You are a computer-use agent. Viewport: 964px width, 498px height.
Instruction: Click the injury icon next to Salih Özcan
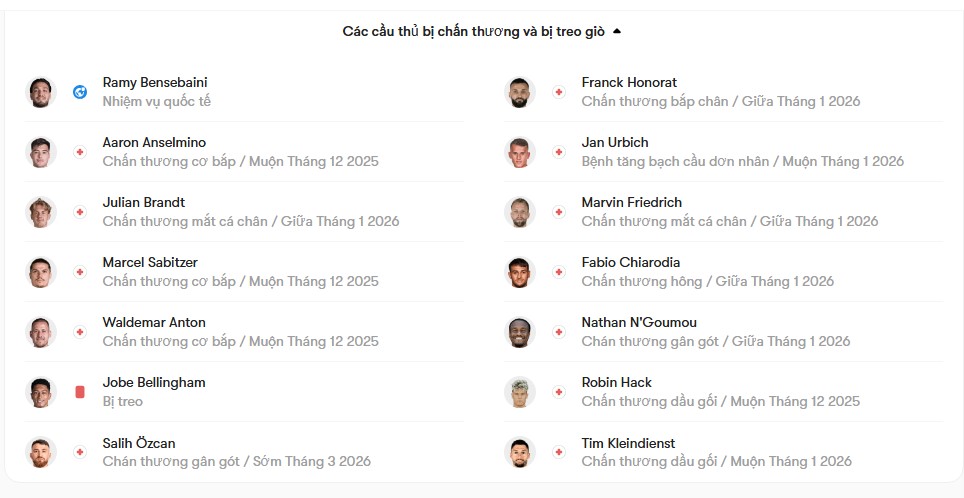80,452
